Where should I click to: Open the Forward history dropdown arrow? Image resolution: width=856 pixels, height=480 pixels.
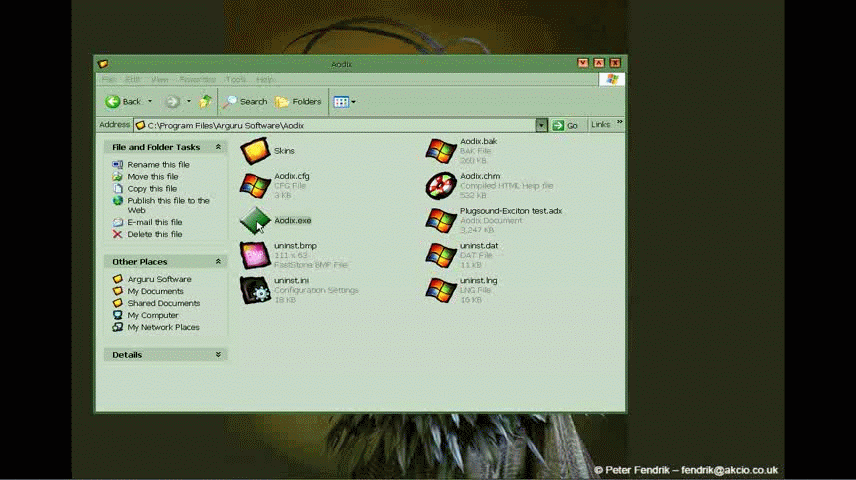(x=189, y=102)
